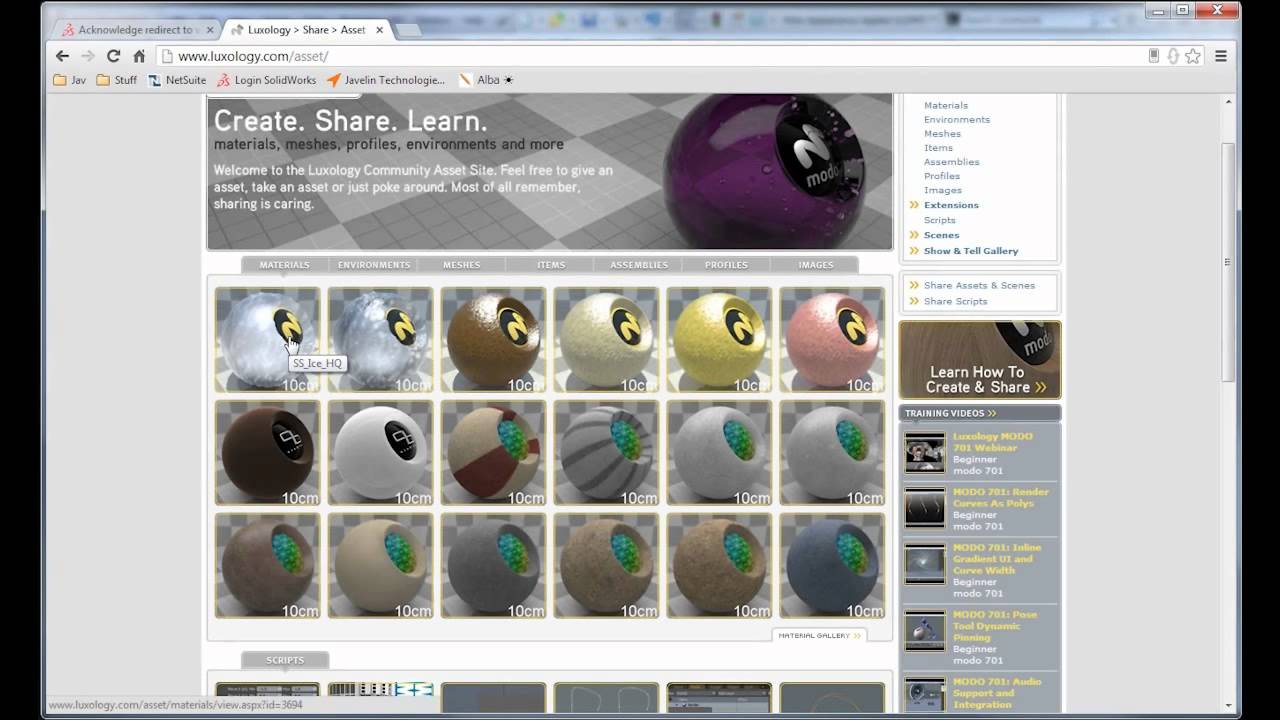The image size is (1280, 720).
Task: Select the Luxology > Share > Asset tab
Action: (305, 30)
